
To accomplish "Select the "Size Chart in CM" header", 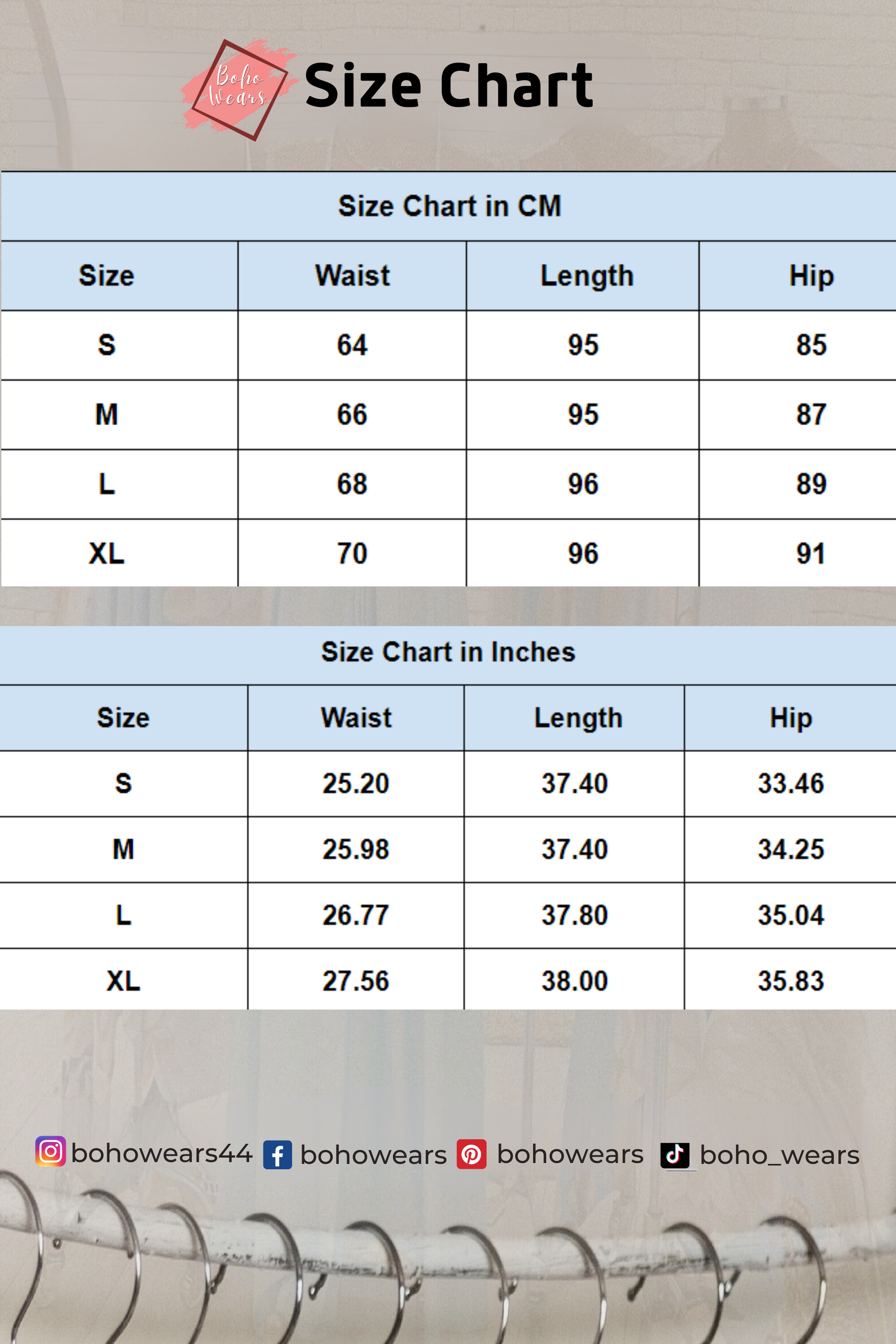I will [449, 206].
